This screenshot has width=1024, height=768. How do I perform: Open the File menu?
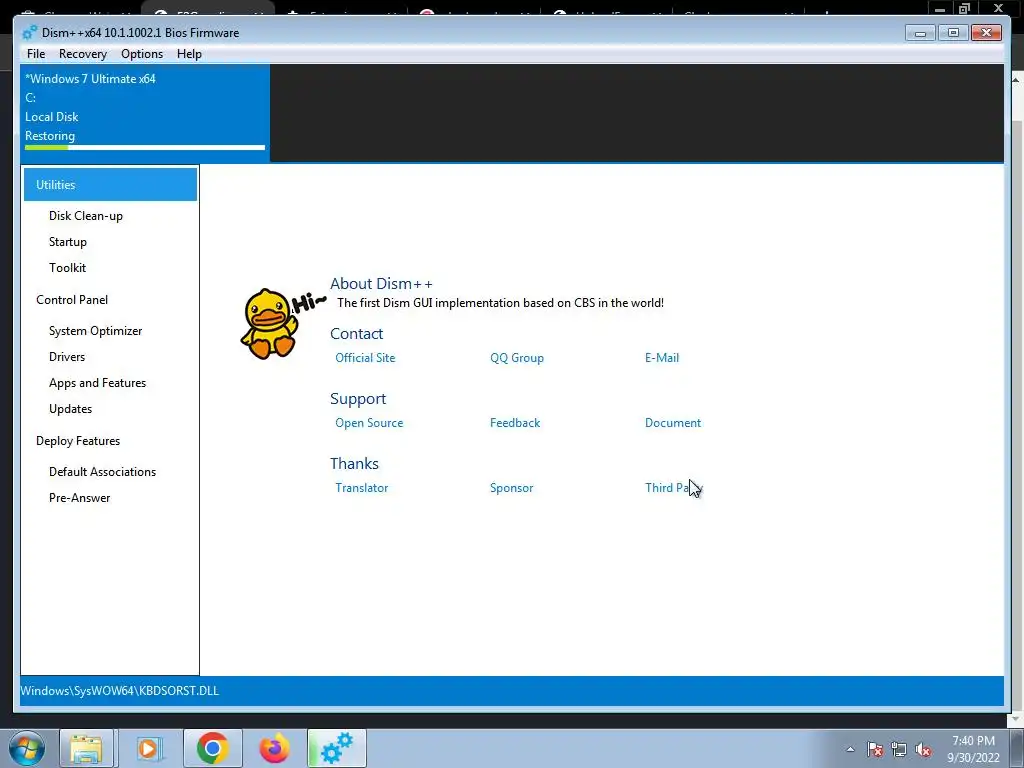[36, 54]
